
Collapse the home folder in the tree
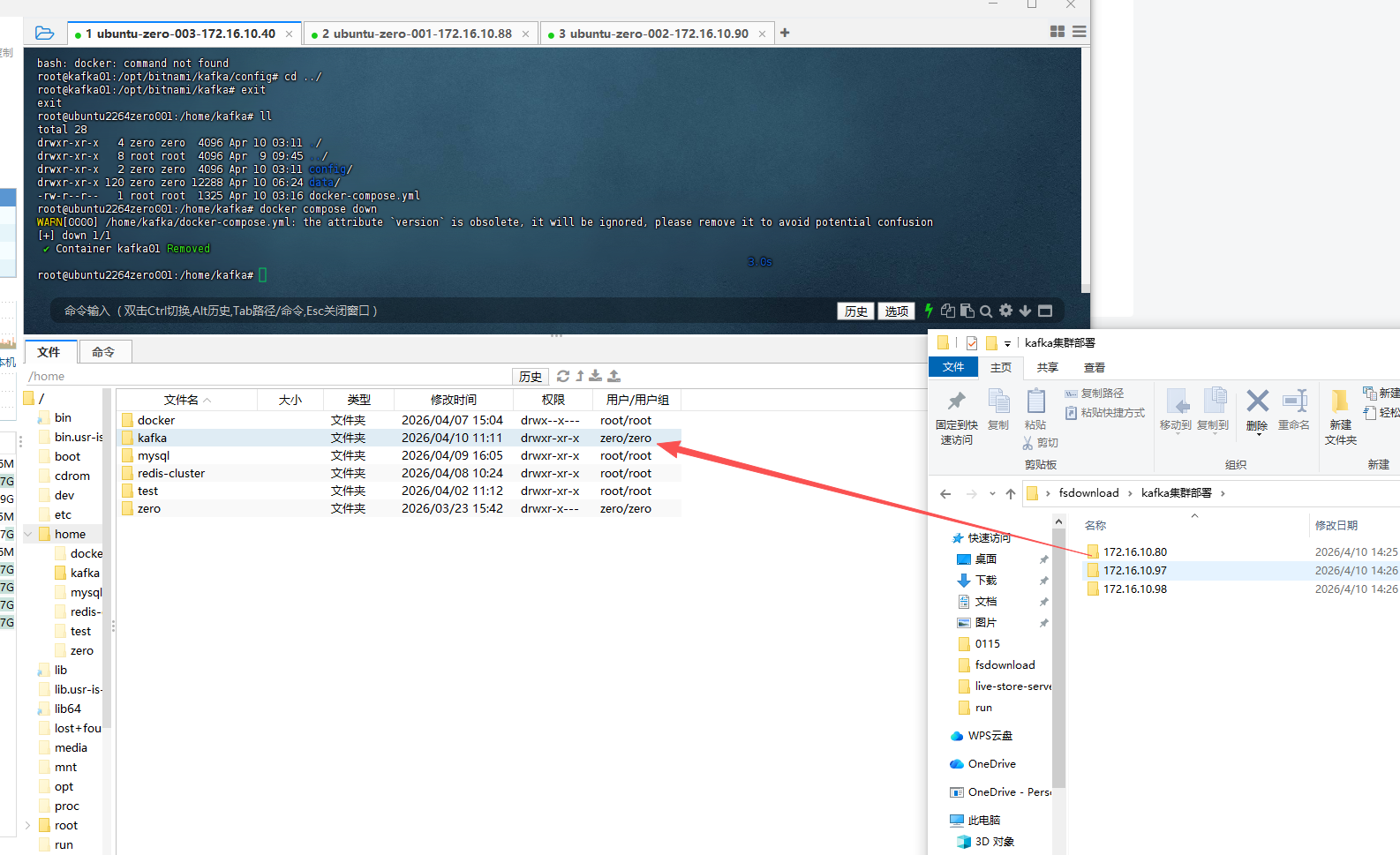[x=28, y=534]
